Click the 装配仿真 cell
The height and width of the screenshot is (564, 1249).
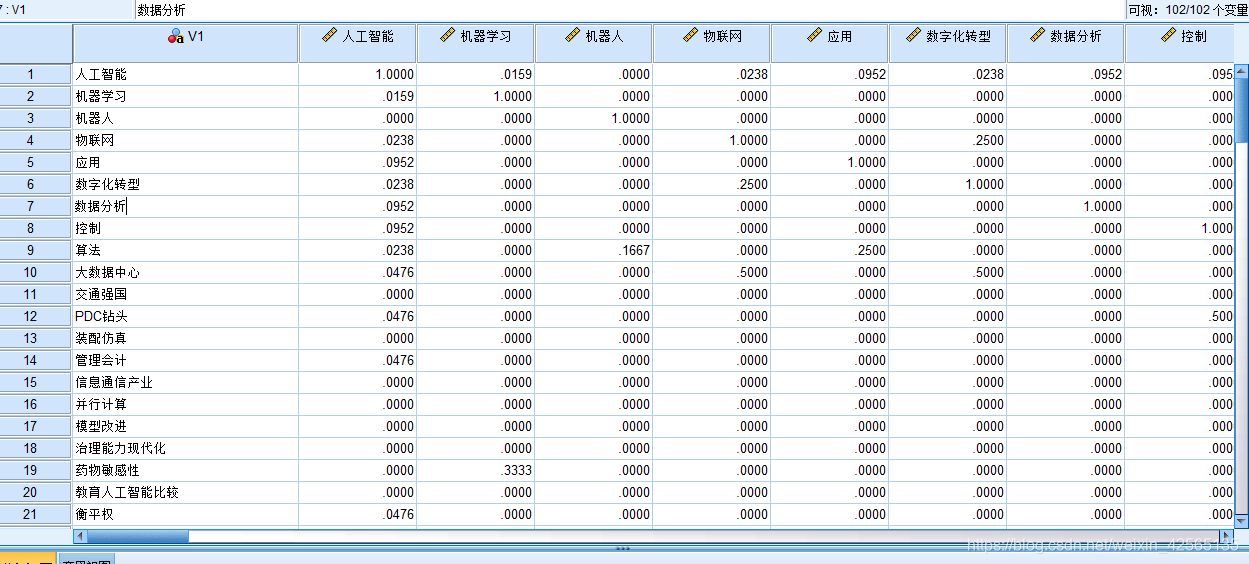point(186,338)
